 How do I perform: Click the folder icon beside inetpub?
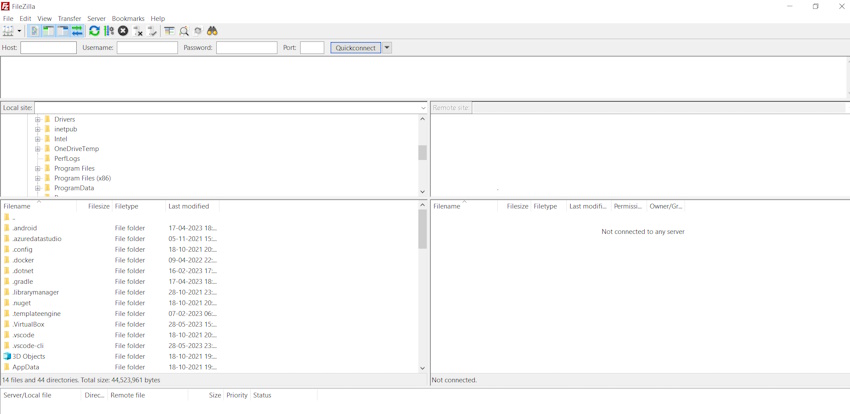pos(47,129)
